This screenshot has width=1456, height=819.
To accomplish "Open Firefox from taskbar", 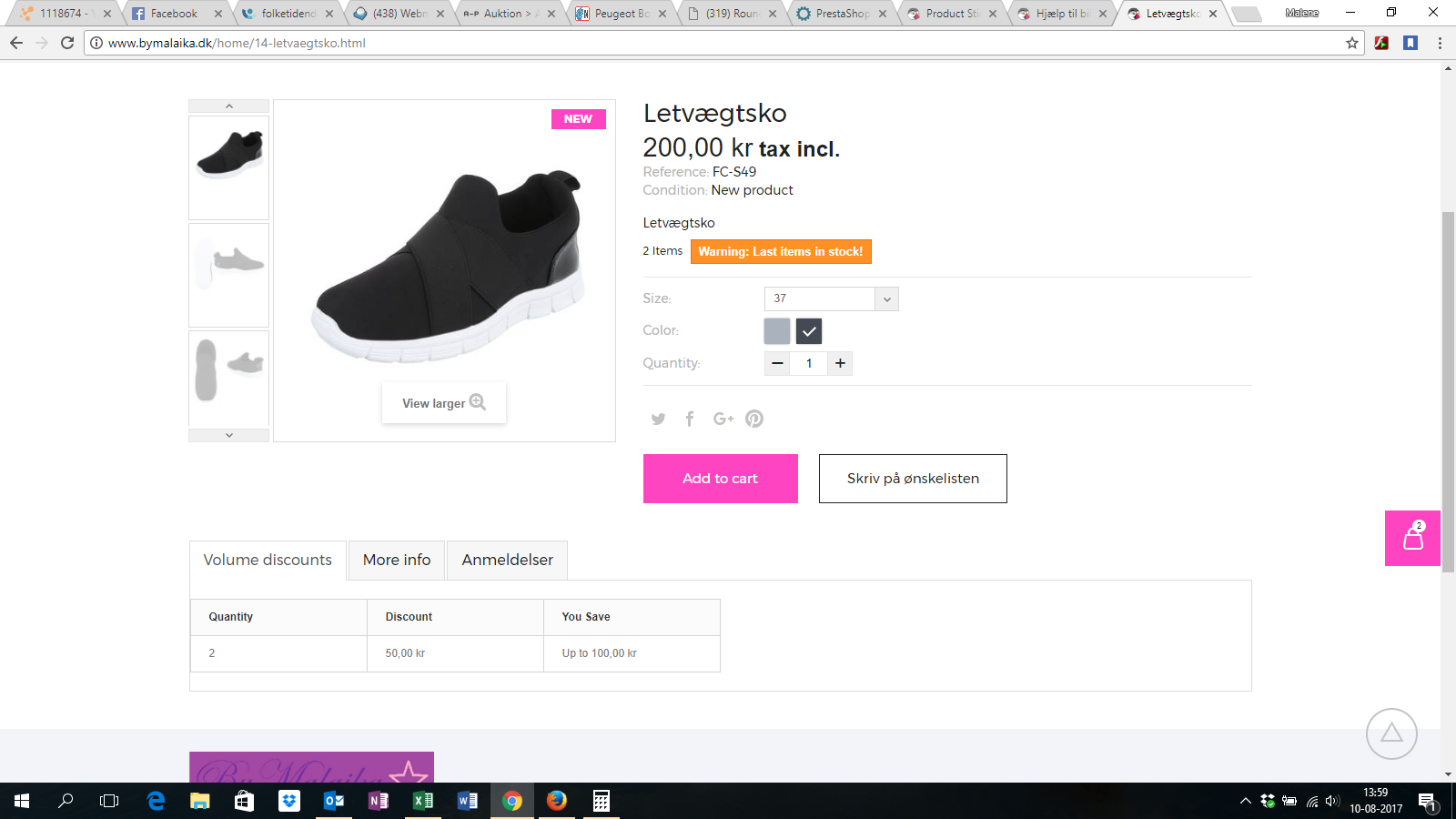I will coord(557,801).
